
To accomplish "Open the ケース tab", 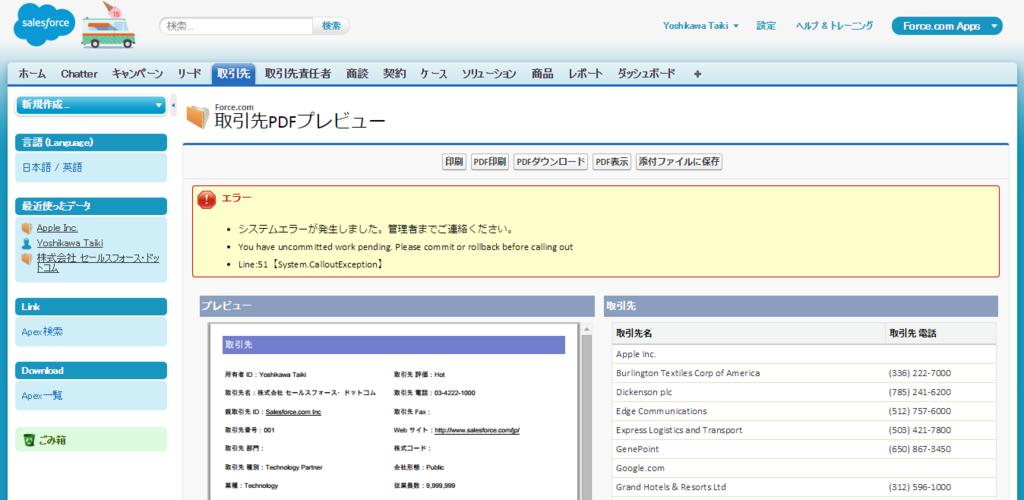I will [434, 74].
